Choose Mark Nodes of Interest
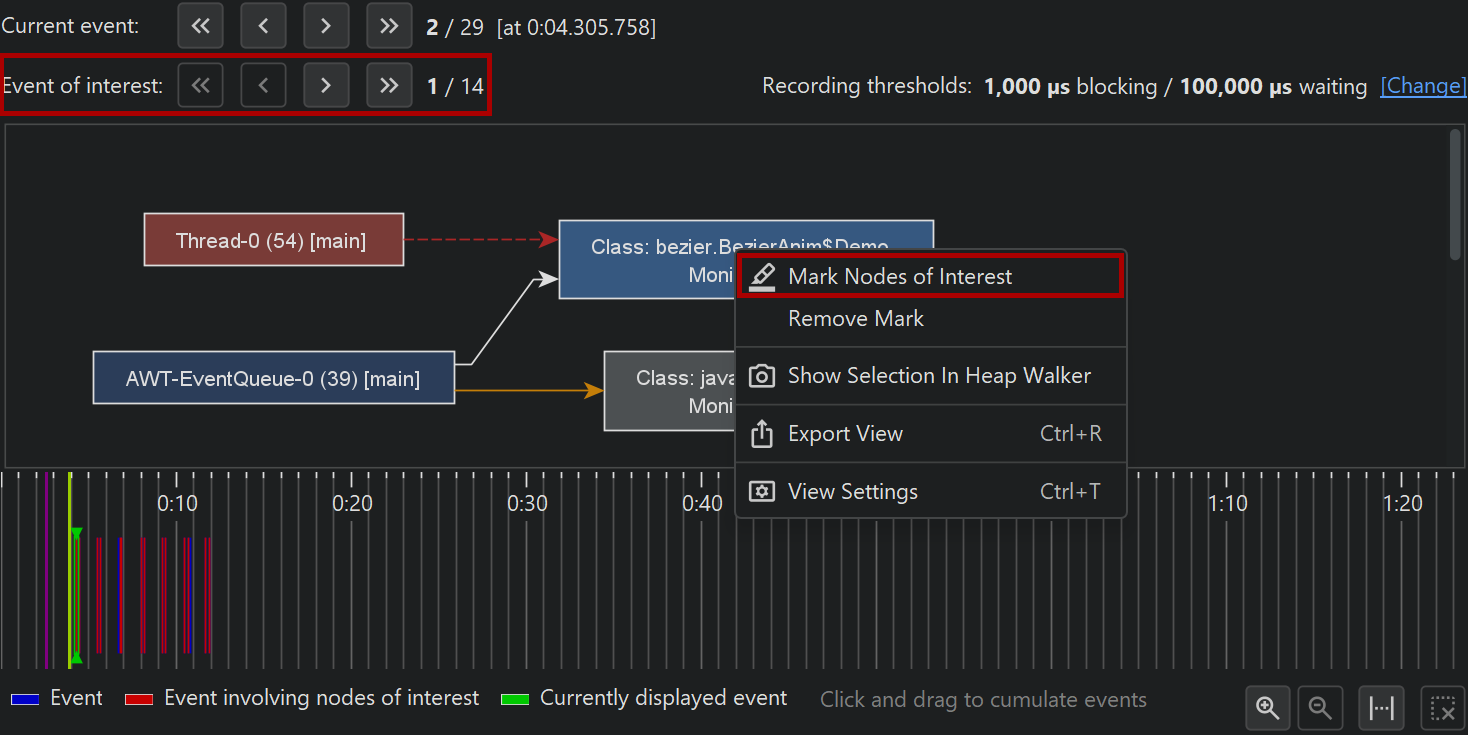 [900, 277]
